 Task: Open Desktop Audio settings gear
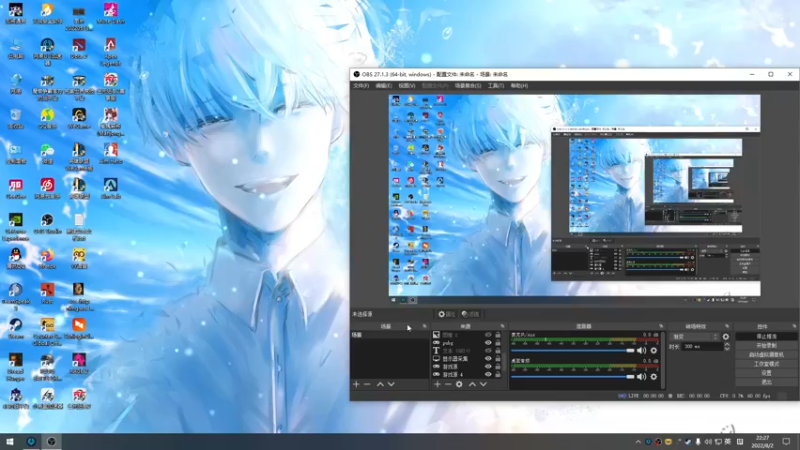tap(654, 377)
